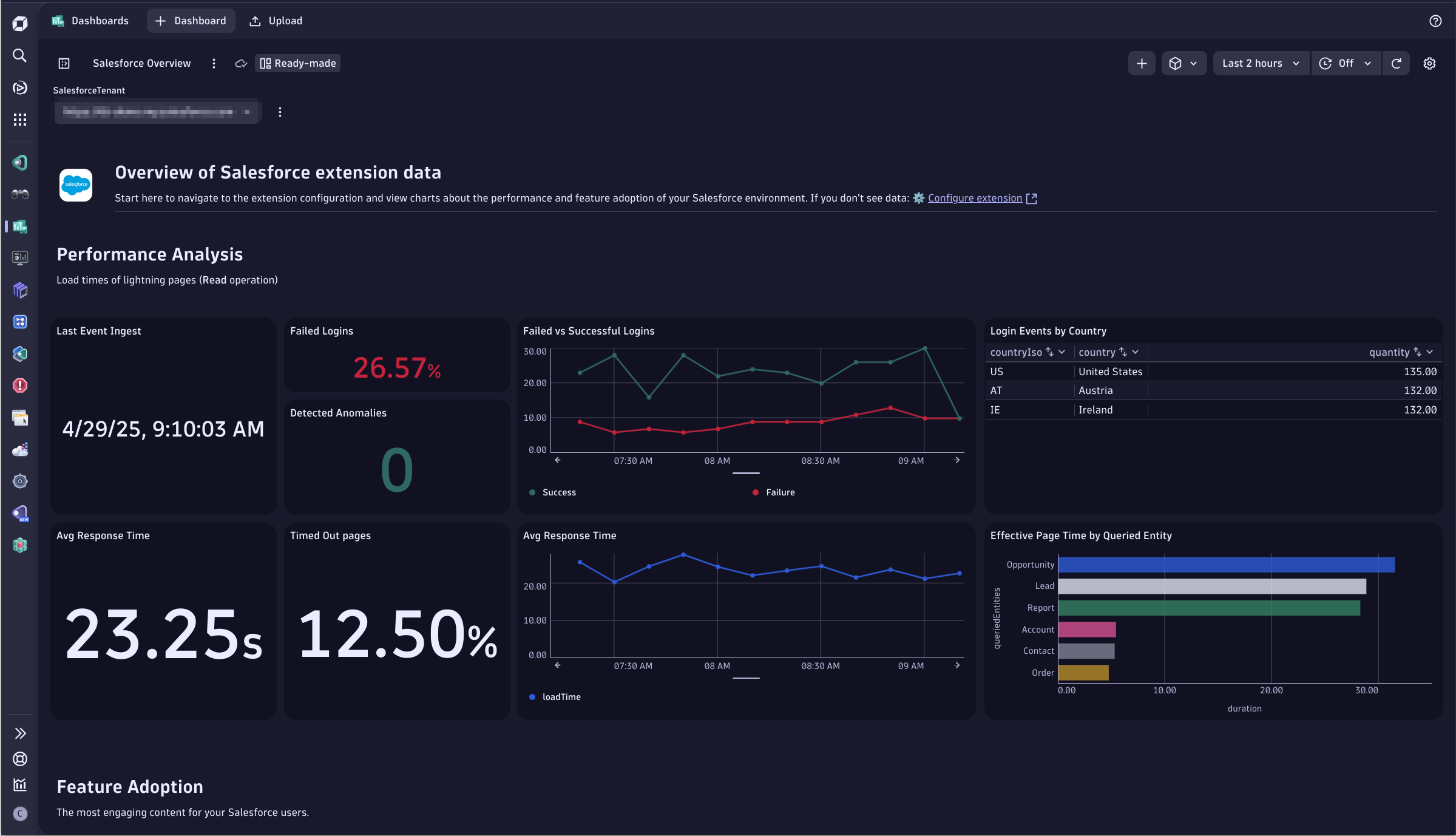The width and height of the screenshot is (1456, 836).
Task: Open the hexagon gear icon in sidebar
Action: point(19,481)
